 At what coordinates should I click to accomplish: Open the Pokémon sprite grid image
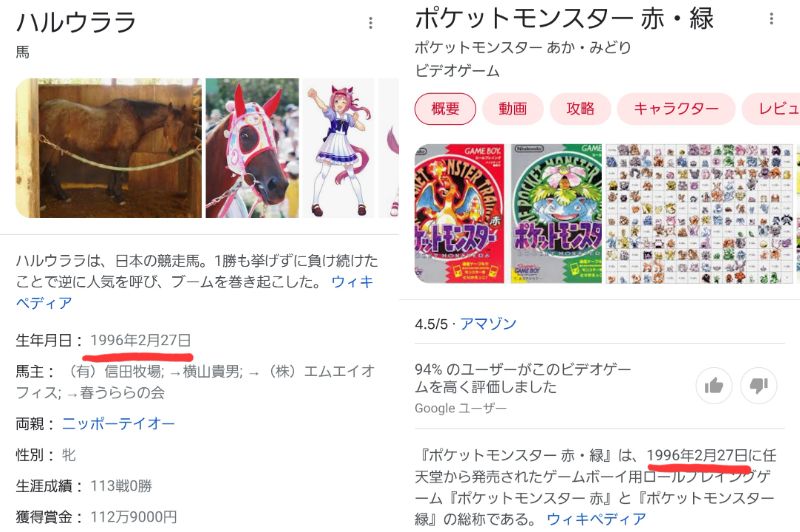coord(699,214)
